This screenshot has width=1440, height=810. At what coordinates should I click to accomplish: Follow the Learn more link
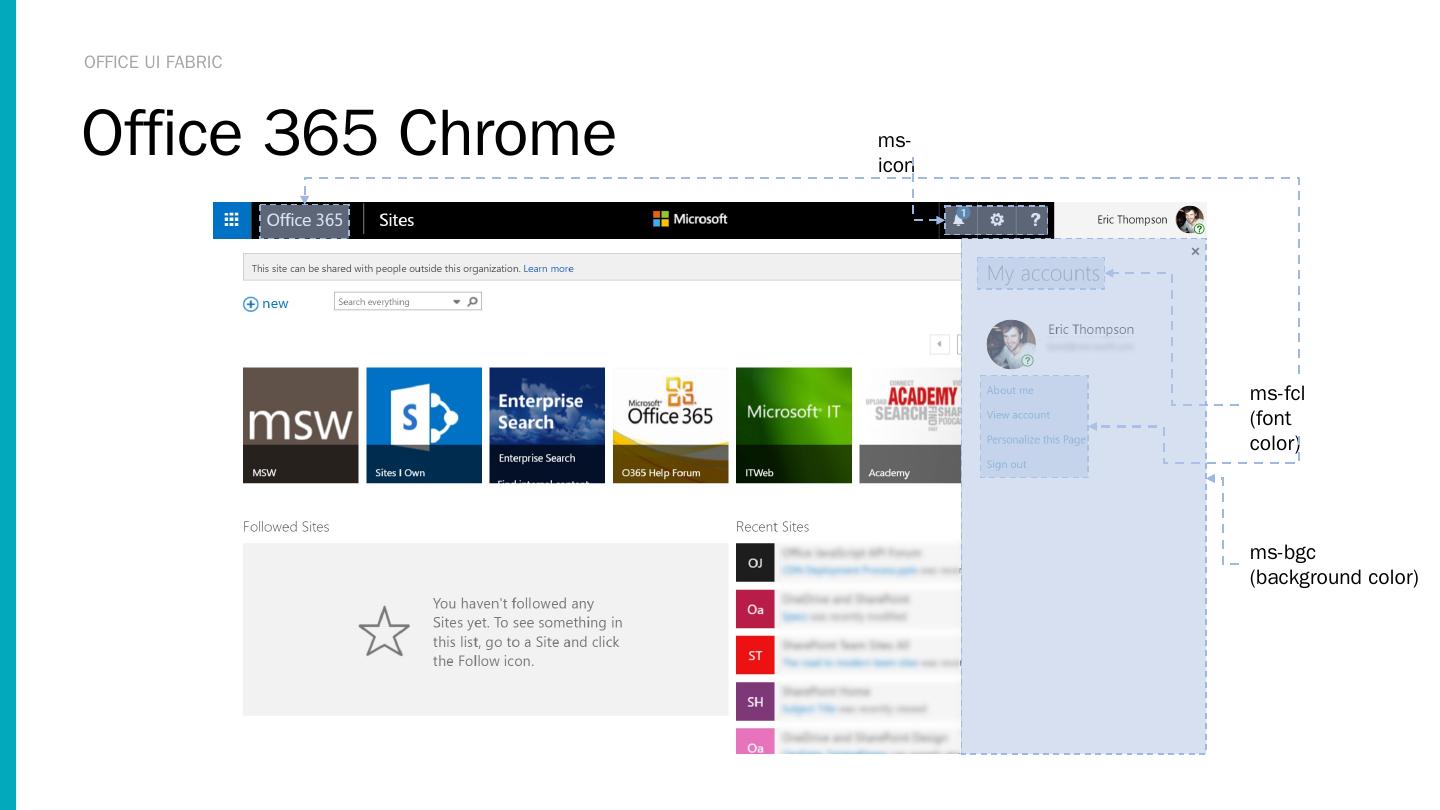[x=548, y=269]
